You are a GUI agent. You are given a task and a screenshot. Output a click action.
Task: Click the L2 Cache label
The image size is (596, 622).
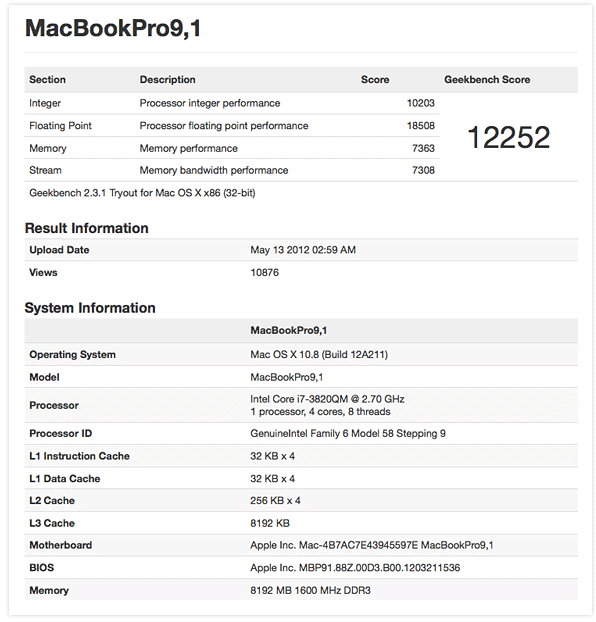(52, 501)
